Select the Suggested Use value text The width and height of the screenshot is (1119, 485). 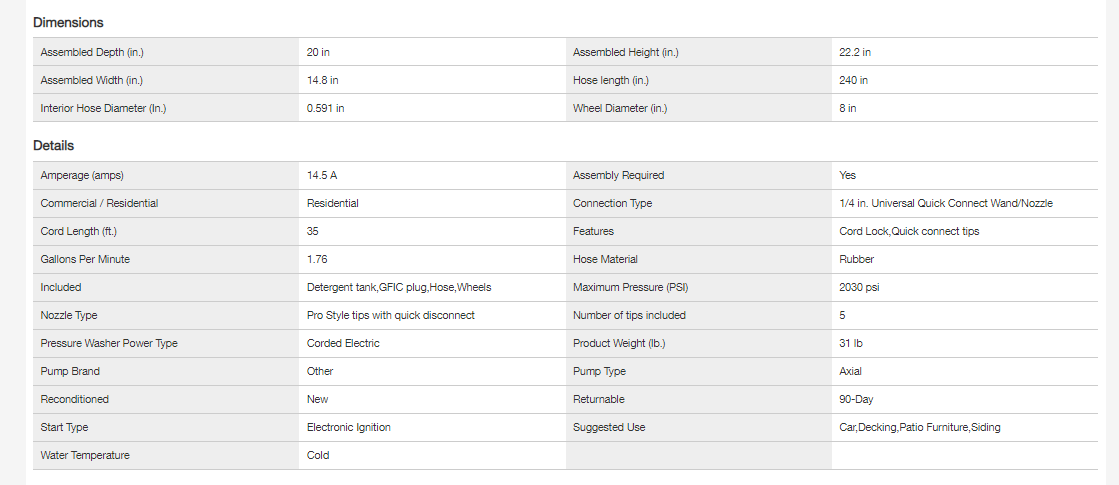point(920,427)
